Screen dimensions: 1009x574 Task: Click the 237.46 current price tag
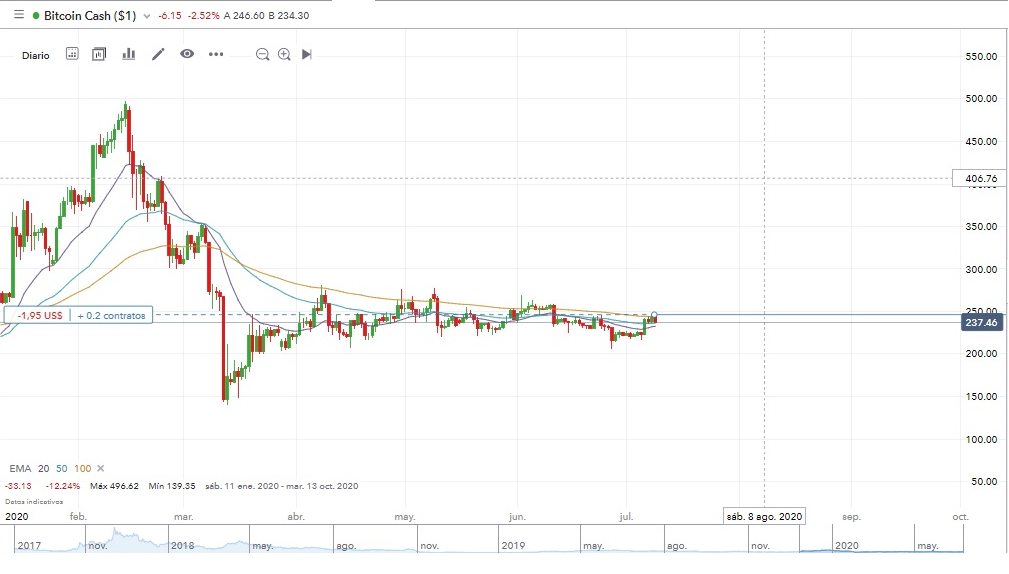click(x=981, y=322)
